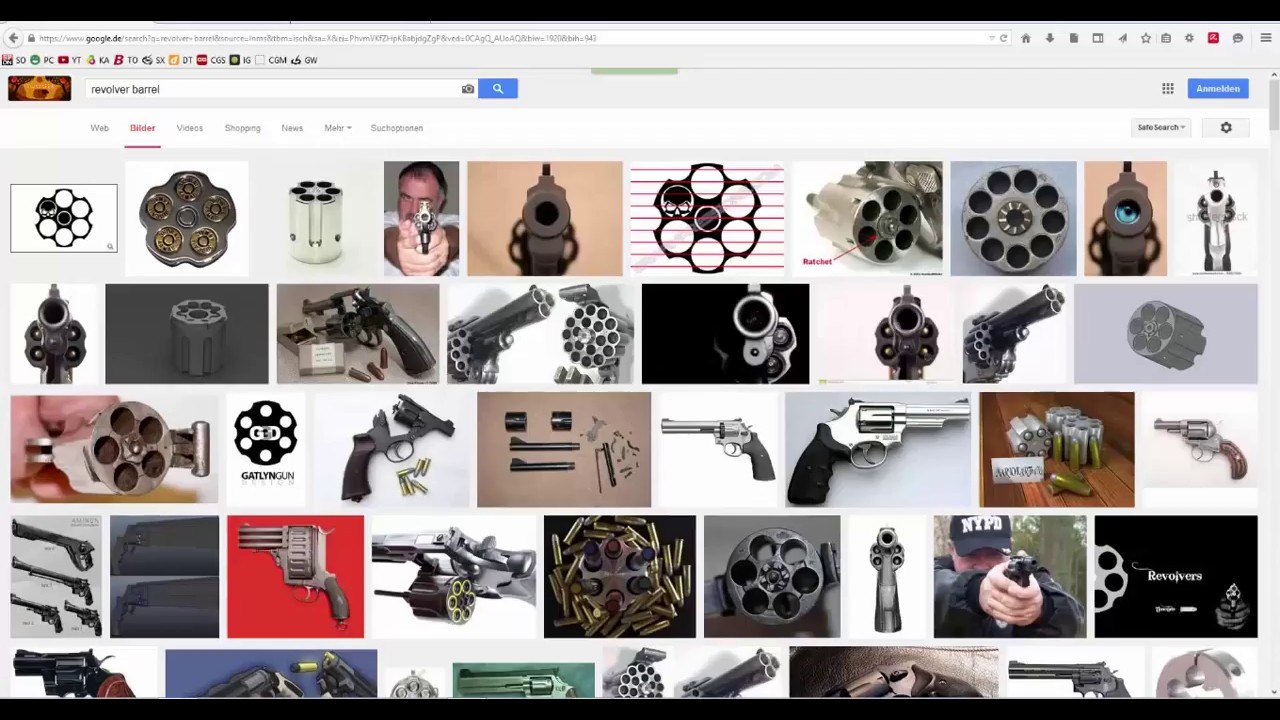Open the red background pepperbox pistol image

click(x=295, y=576)
